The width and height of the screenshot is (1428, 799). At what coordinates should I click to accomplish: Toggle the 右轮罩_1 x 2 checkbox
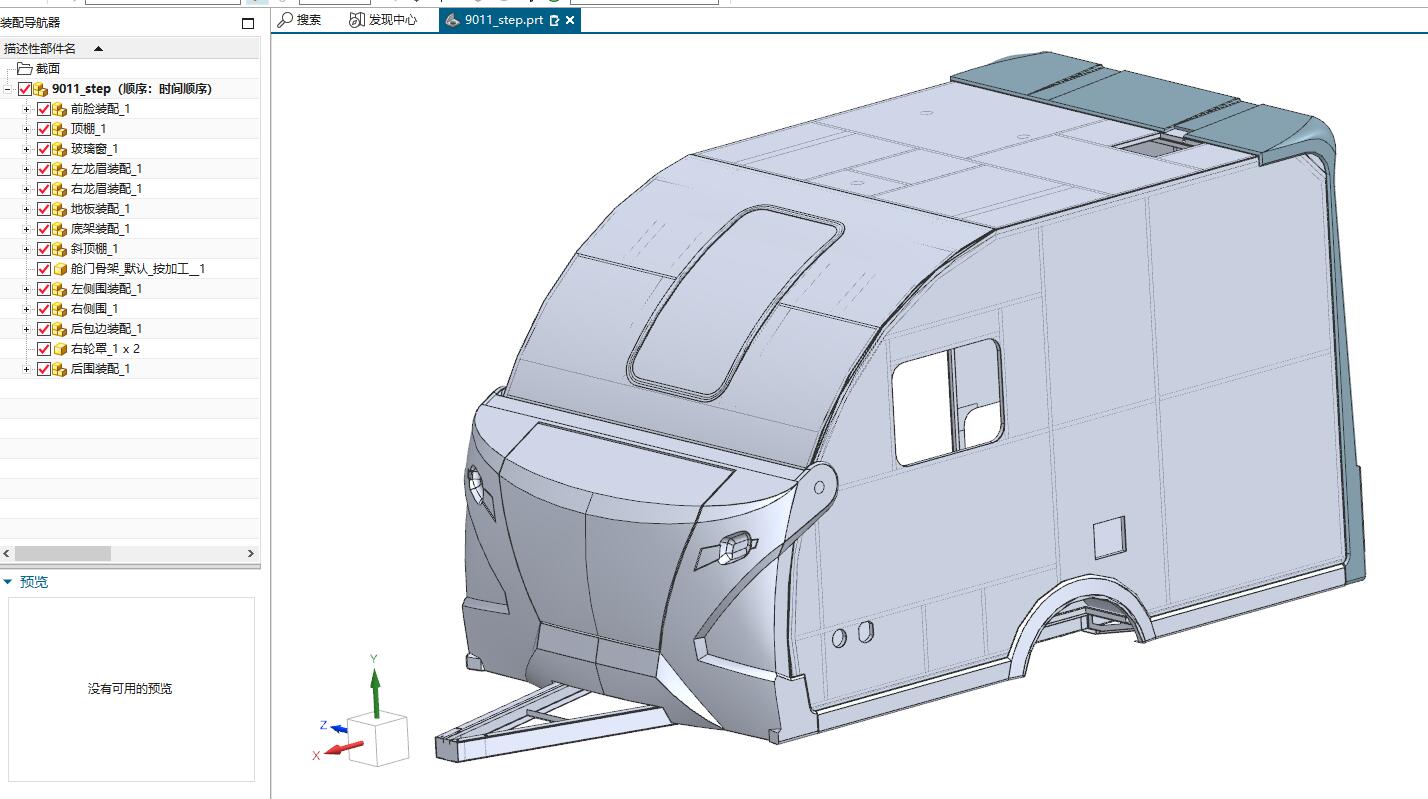[44, 349]
